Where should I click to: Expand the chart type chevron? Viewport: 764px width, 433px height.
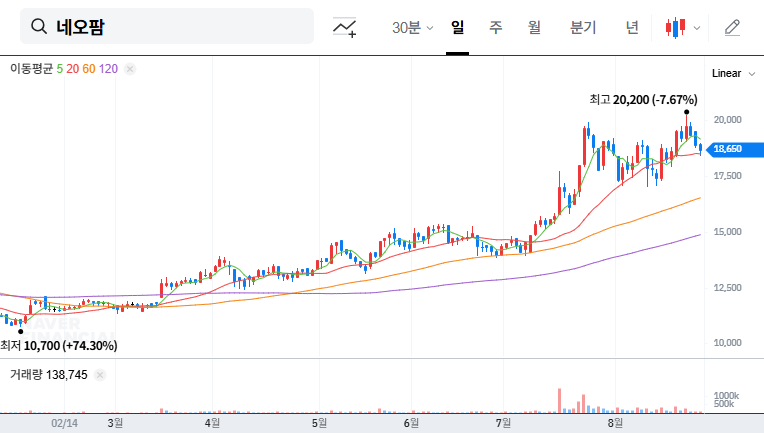click(697, 28)
